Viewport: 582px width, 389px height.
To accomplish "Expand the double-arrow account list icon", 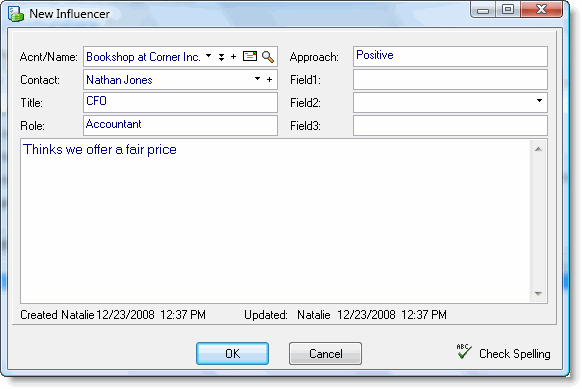I will point(221,57).
